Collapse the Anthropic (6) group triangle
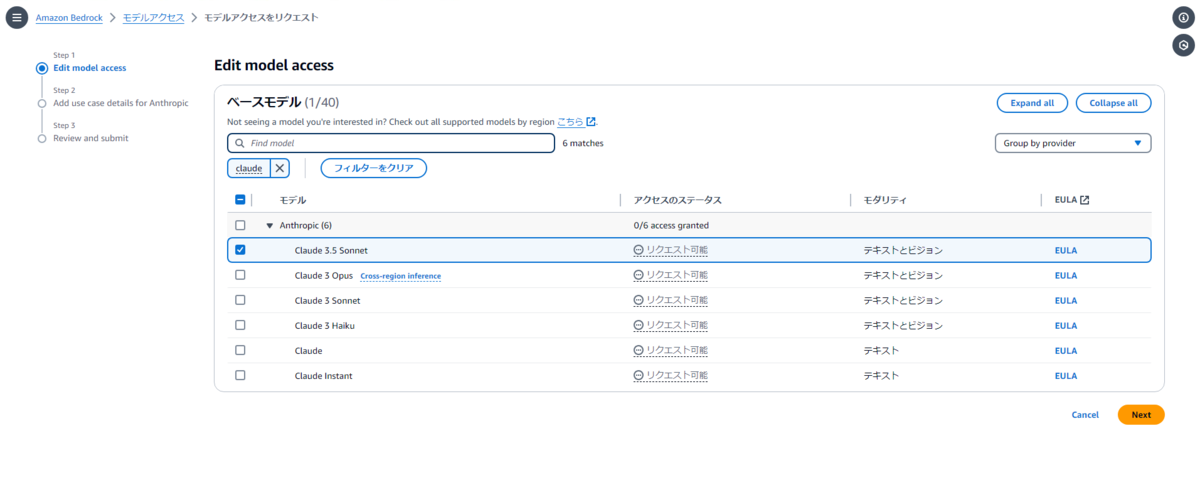Image resolution: width=1200 pixels, height=500 pixels. coord(269,225)
